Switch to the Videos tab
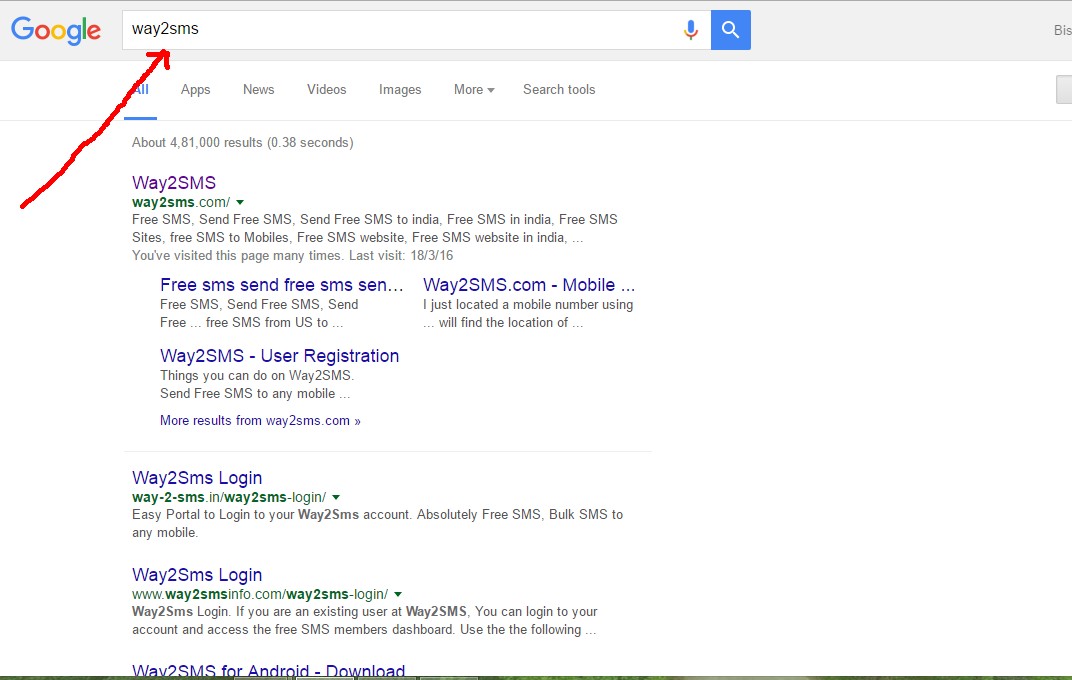 coord(326,90)
